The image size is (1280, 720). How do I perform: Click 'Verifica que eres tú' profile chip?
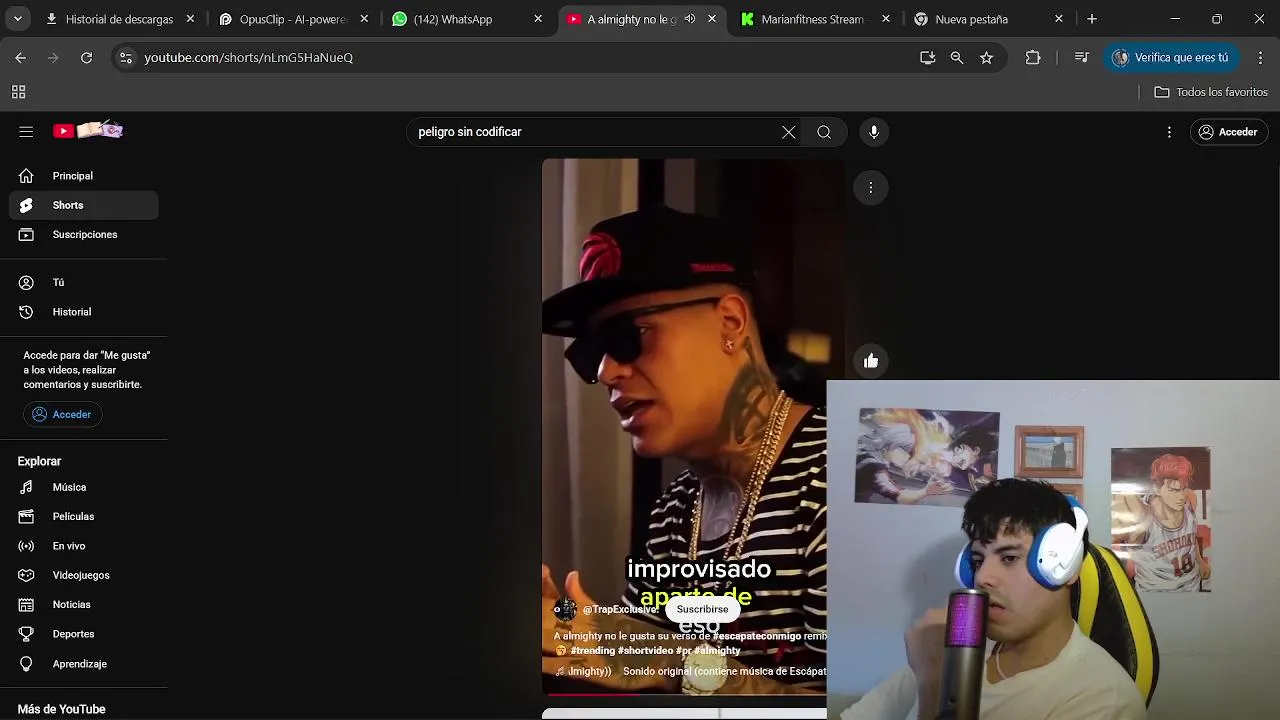tap(1170, 58)
